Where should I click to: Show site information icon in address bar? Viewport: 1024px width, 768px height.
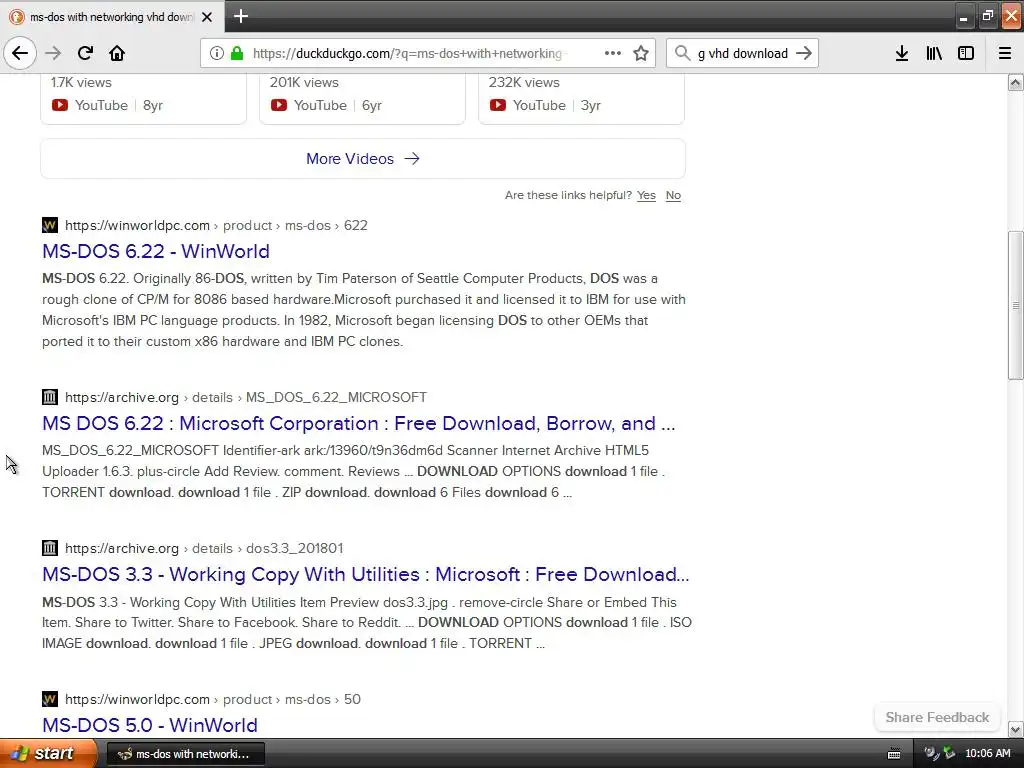[217, 54]
